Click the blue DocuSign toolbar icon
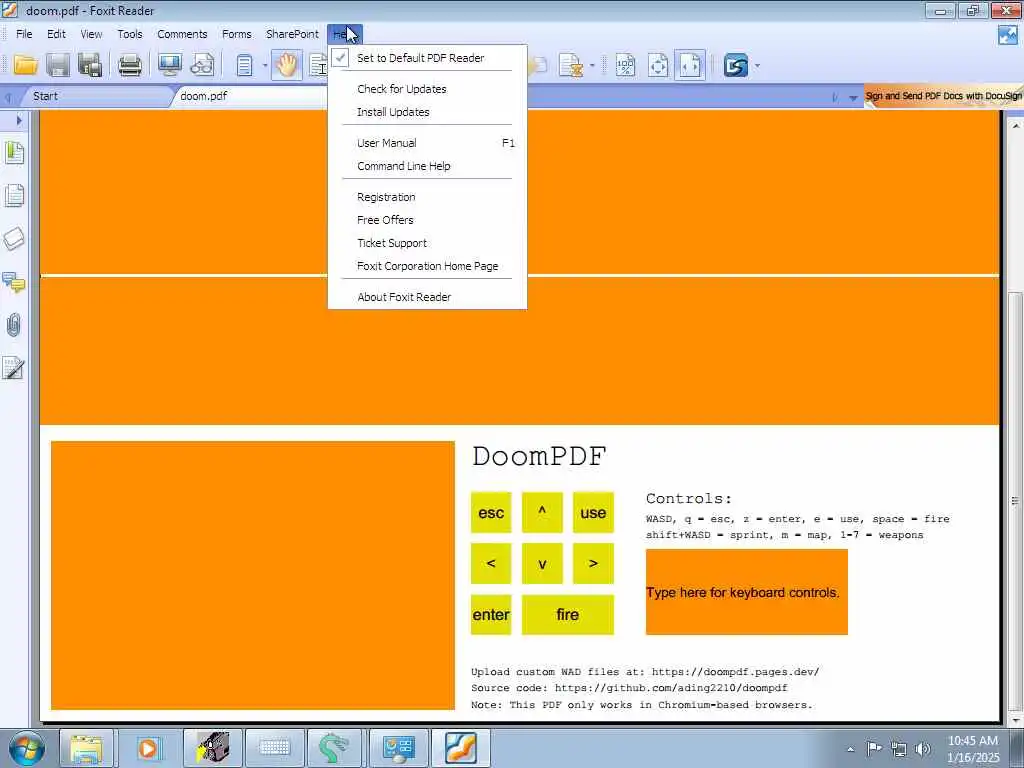The image size is (1024, 768). (735, 65)
